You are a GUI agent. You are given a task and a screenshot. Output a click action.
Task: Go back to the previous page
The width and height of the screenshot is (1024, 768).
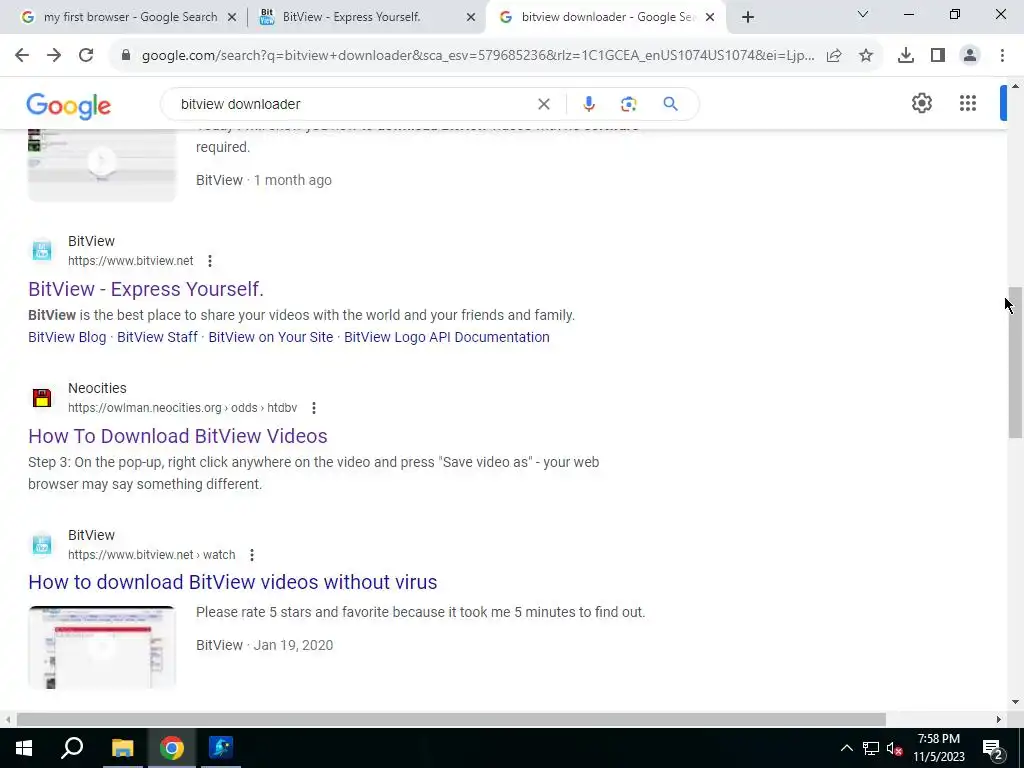point(22,56)
